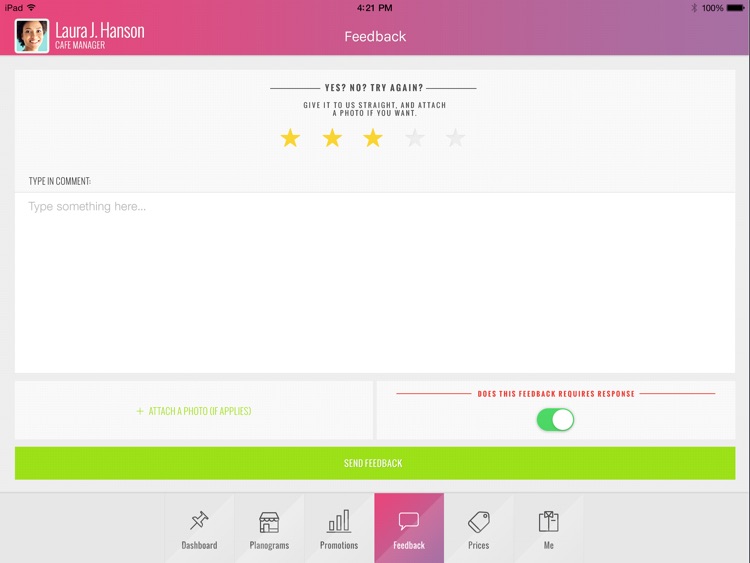
Task: Tap the battery indicator icon
Action: [736, 8]
